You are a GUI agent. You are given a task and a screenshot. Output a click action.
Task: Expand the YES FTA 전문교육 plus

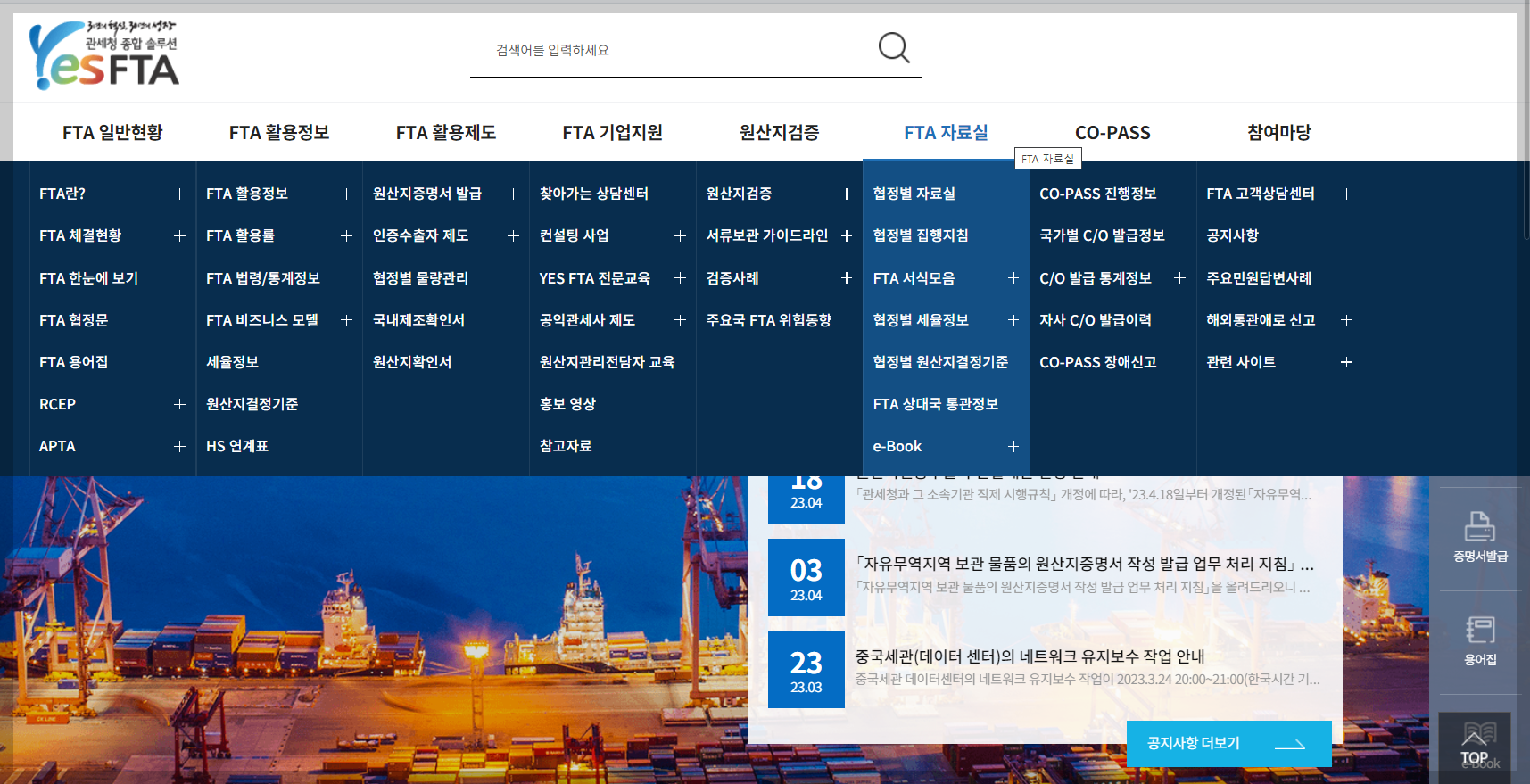click(680, 277)
